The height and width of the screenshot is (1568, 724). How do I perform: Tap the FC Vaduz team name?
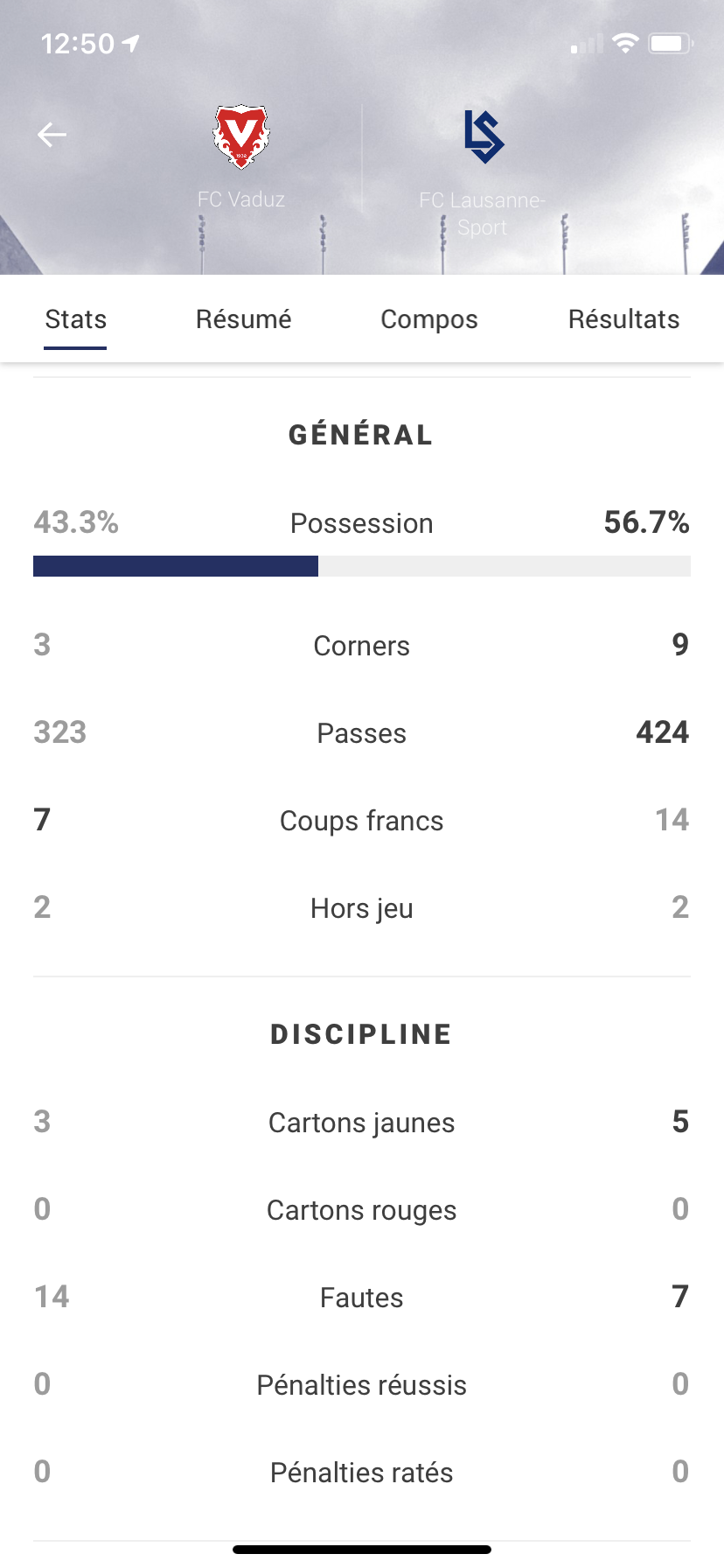[x=241, y=199]
